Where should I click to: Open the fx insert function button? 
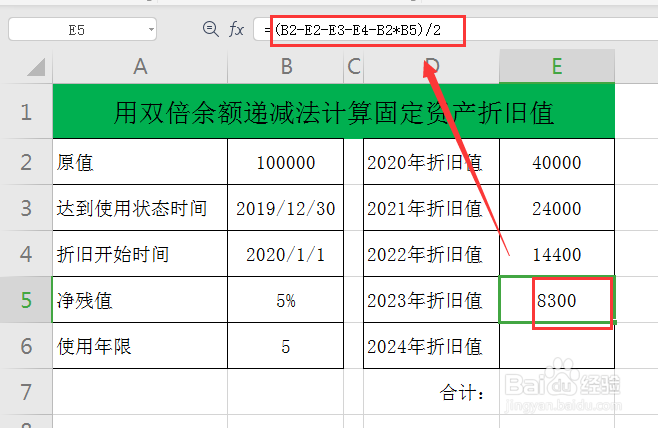click(x=236, y=29)
